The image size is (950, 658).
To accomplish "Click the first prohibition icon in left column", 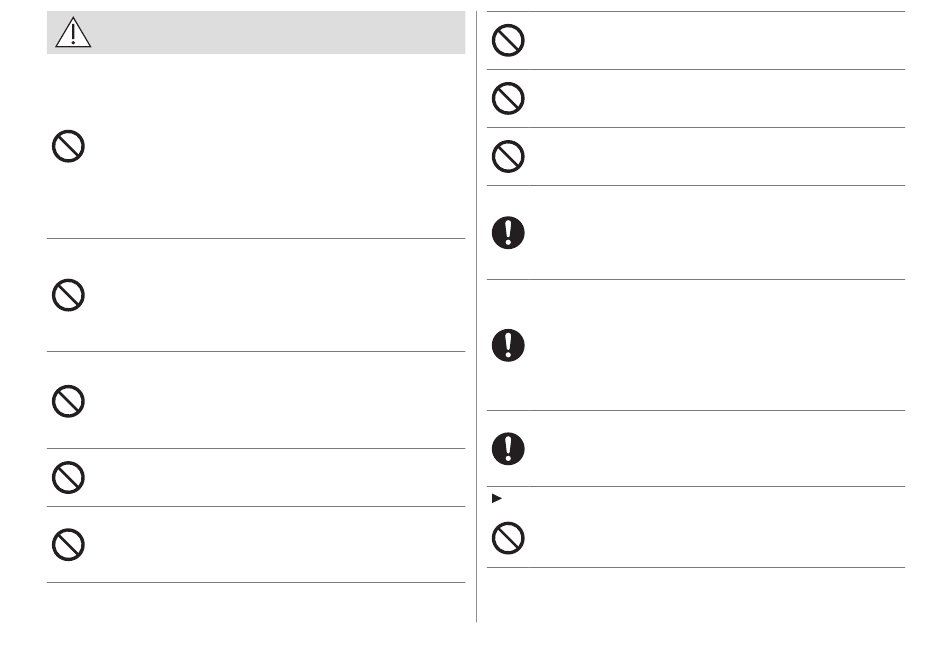I will point(68,146).
